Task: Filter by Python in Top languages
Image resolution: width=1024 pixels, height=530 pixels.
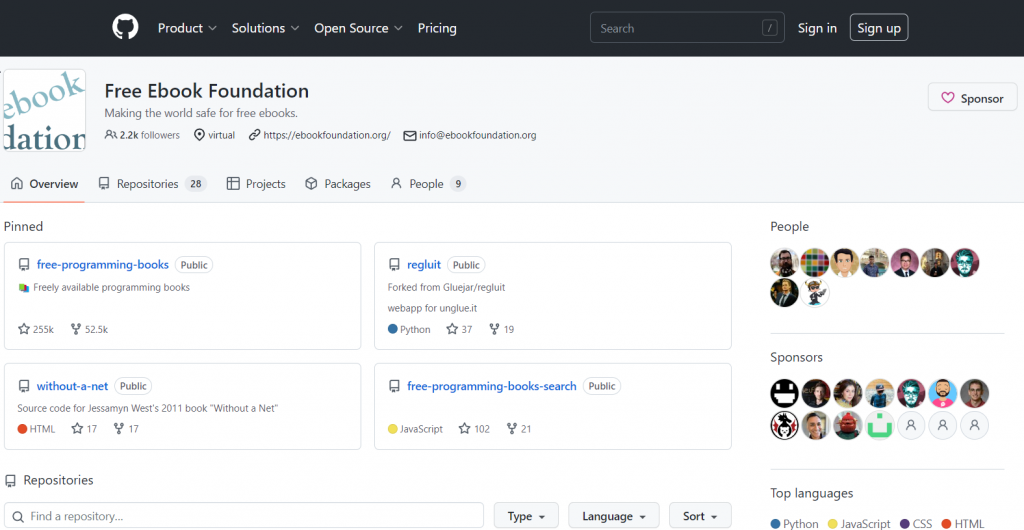Action: [x=795, y=523]
